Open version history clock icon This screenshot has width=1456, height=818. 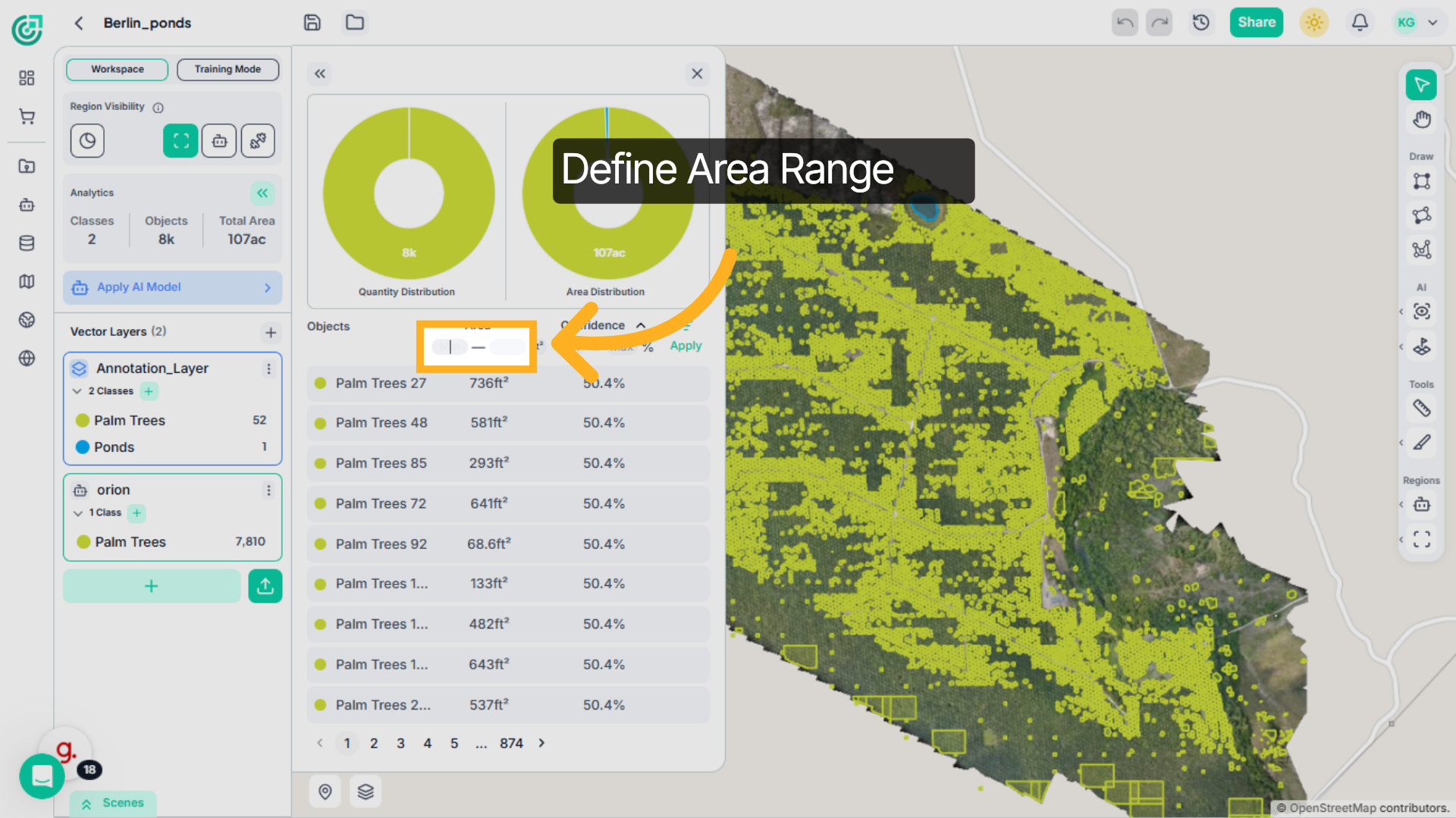(x=1201, y=23)
